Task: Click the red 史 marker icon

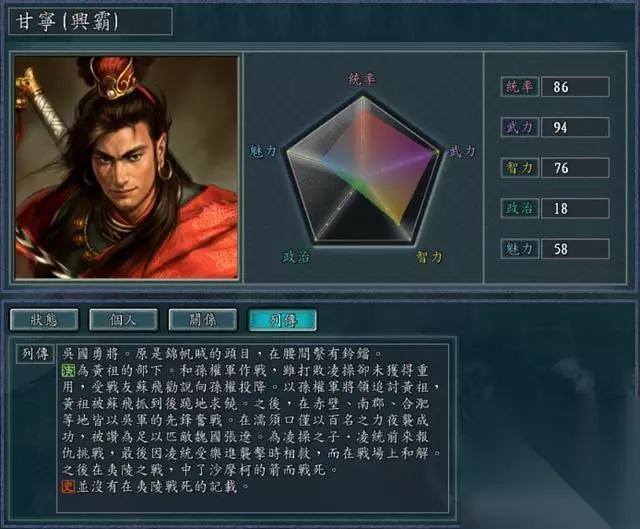Action: (x=68, y=486)
